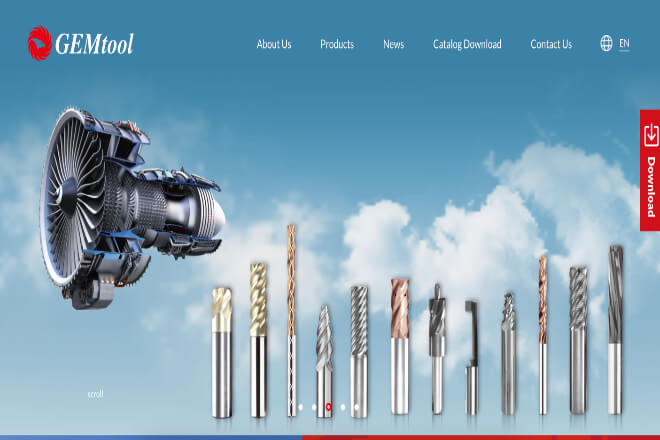Select the second carousel slide dot

pos(314,407)
